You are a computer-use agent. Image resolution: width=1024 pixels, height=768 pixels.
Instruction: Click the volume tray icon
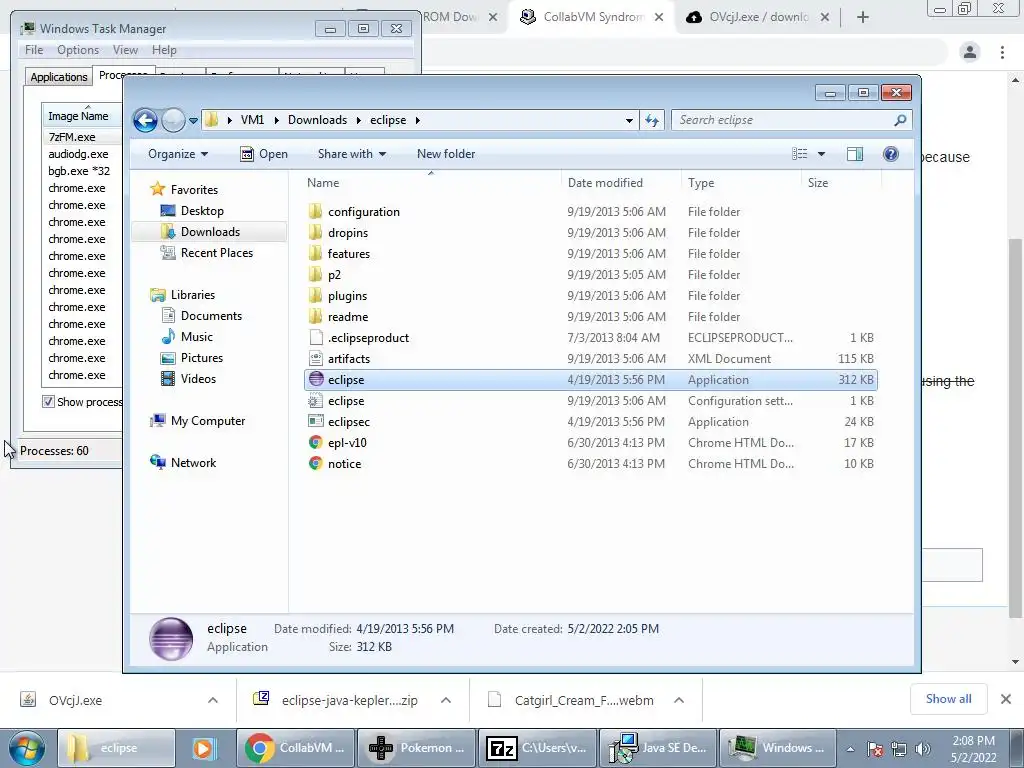(x=922, y=749)
